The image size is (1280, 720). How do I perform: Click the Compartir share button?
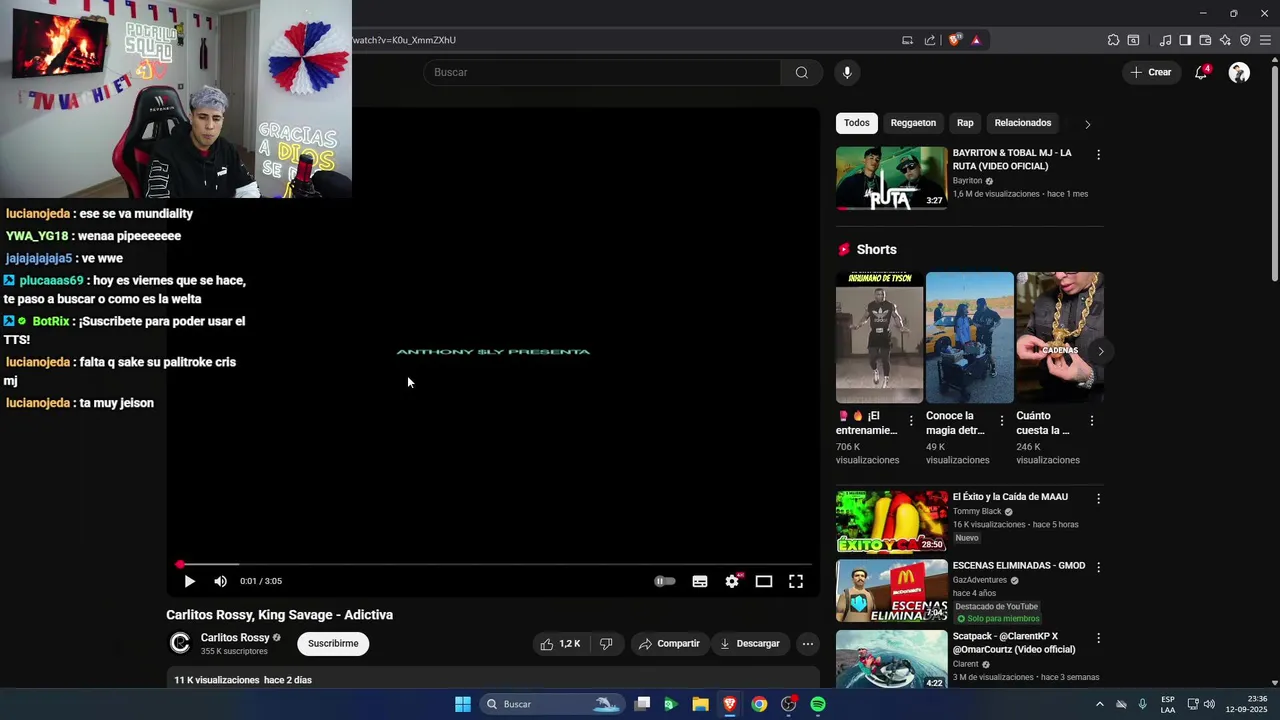[669, 644]
